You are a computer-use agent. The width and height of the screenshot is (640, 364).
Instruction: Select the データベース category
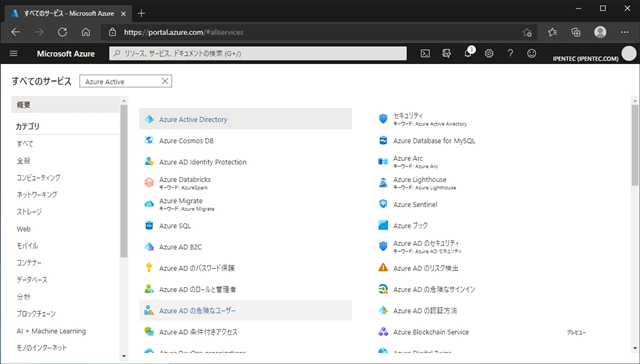click(x=32, y=280)
